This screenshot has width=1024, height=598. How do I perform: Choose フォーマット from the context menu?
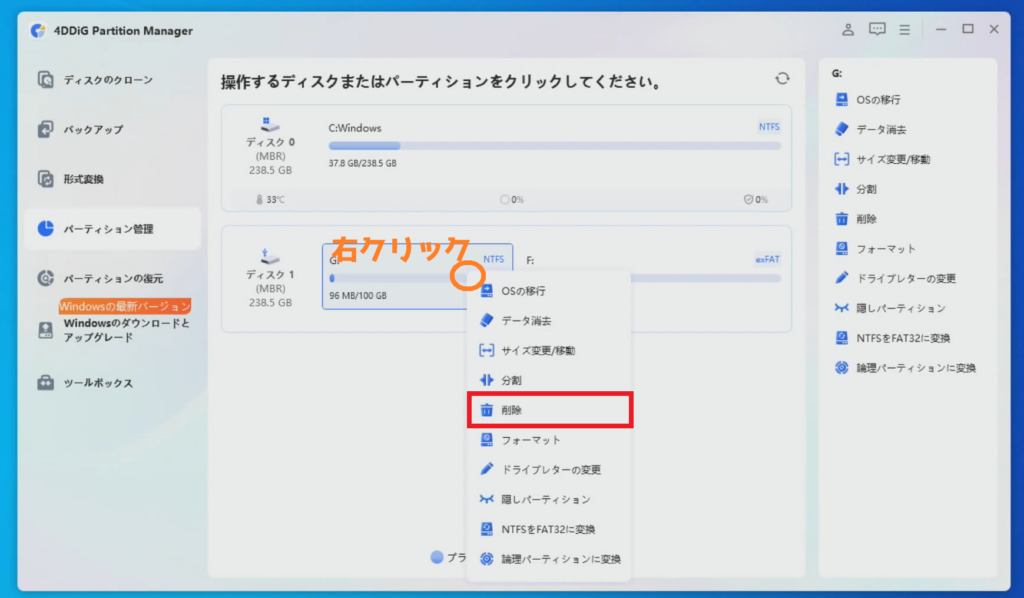coord(530,440)
